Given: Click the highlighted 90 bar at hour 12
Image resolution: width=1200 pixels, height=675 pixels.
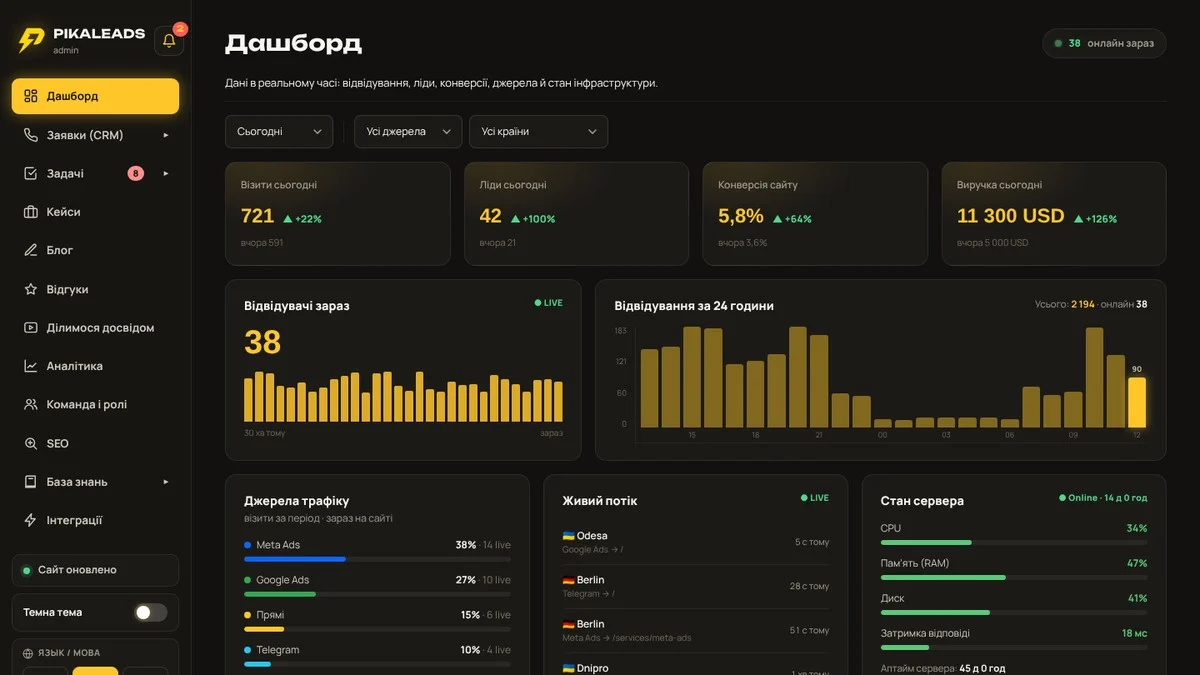Looking at the screenshot, I should 1137,402.
